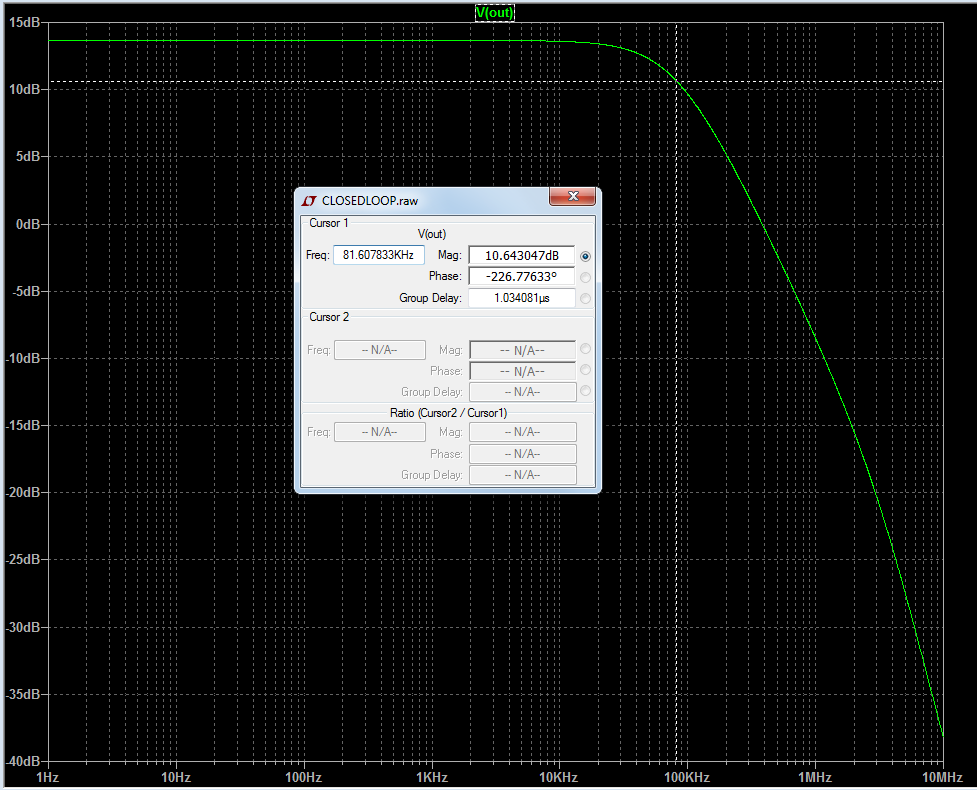
Task: Click the -20dB vertical axis label
Action: 23,492
